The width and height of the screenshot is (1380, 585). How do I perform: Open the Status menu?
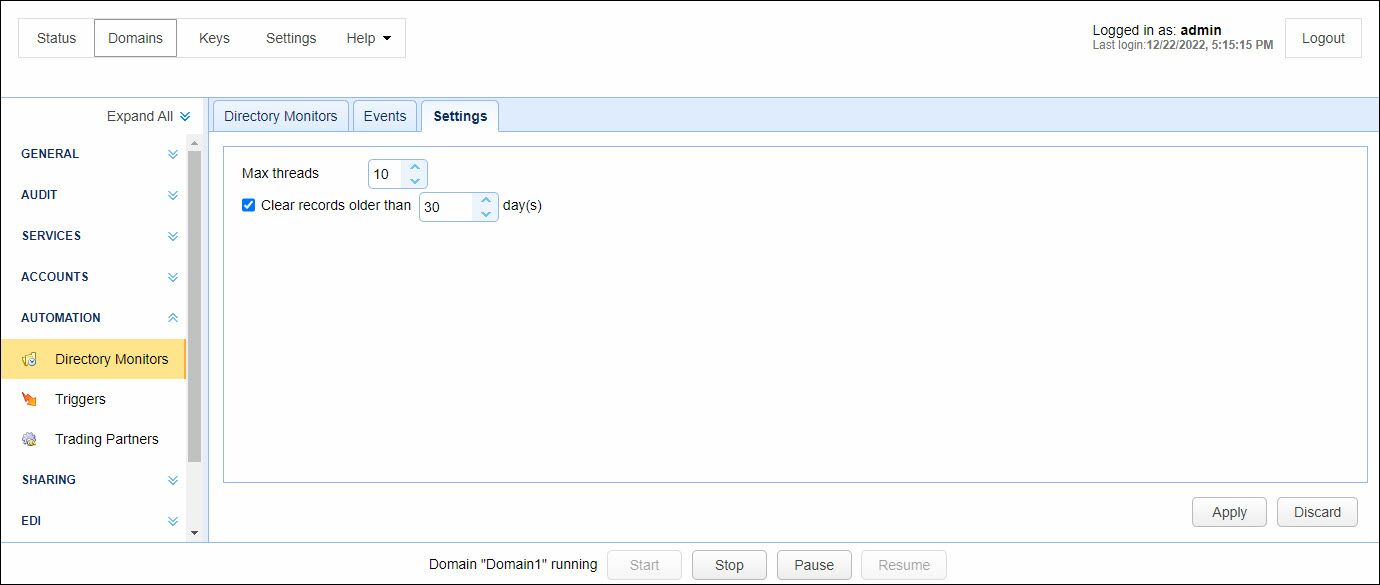(x=56, y=38)
